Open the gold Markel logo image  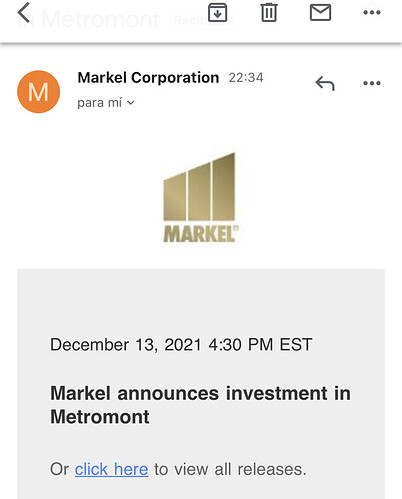(201, 197)
